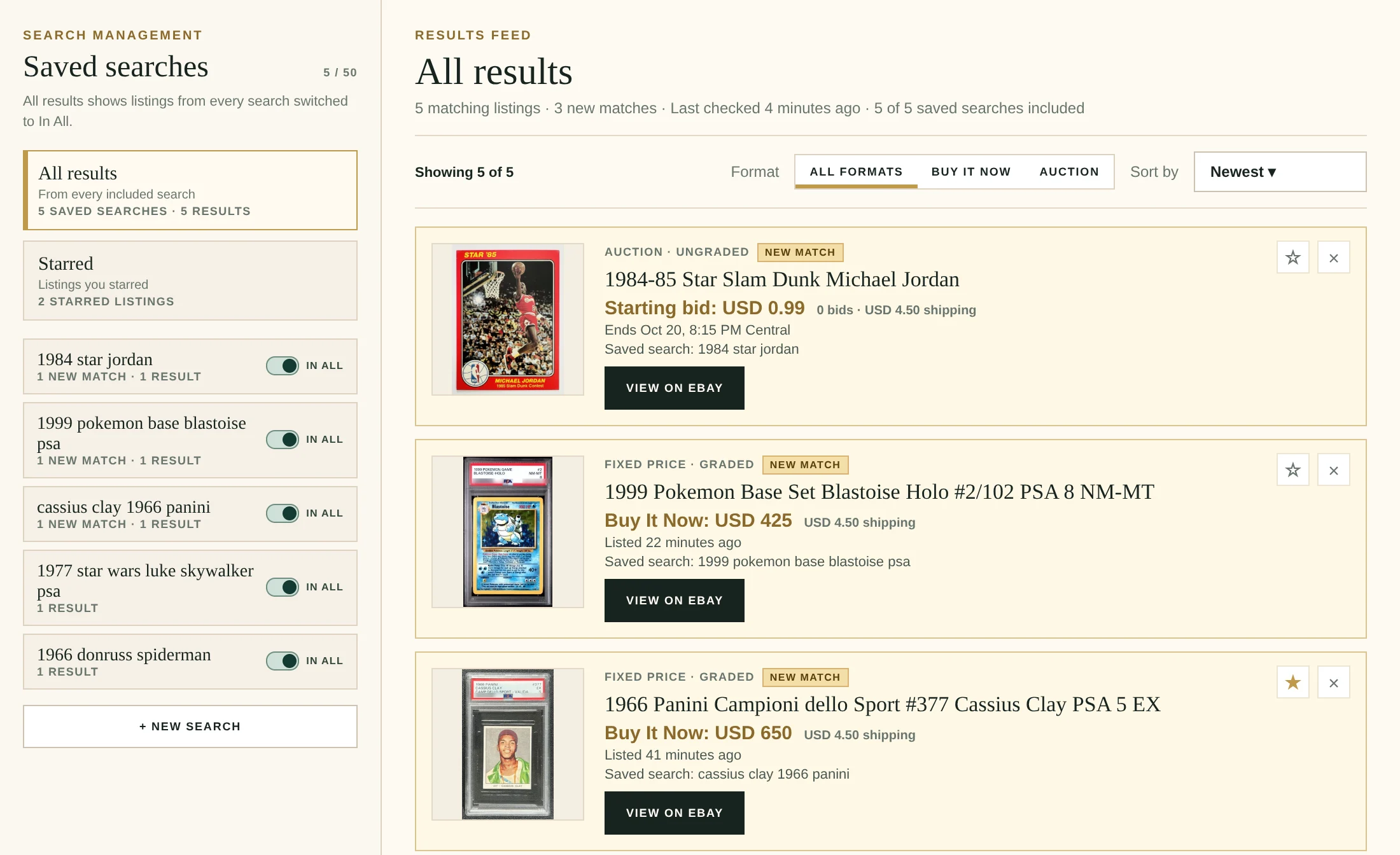The width and height of the screenshot is (1400, 855).
Task: Click the Showing 5 of 5 text
Action: 464,172
